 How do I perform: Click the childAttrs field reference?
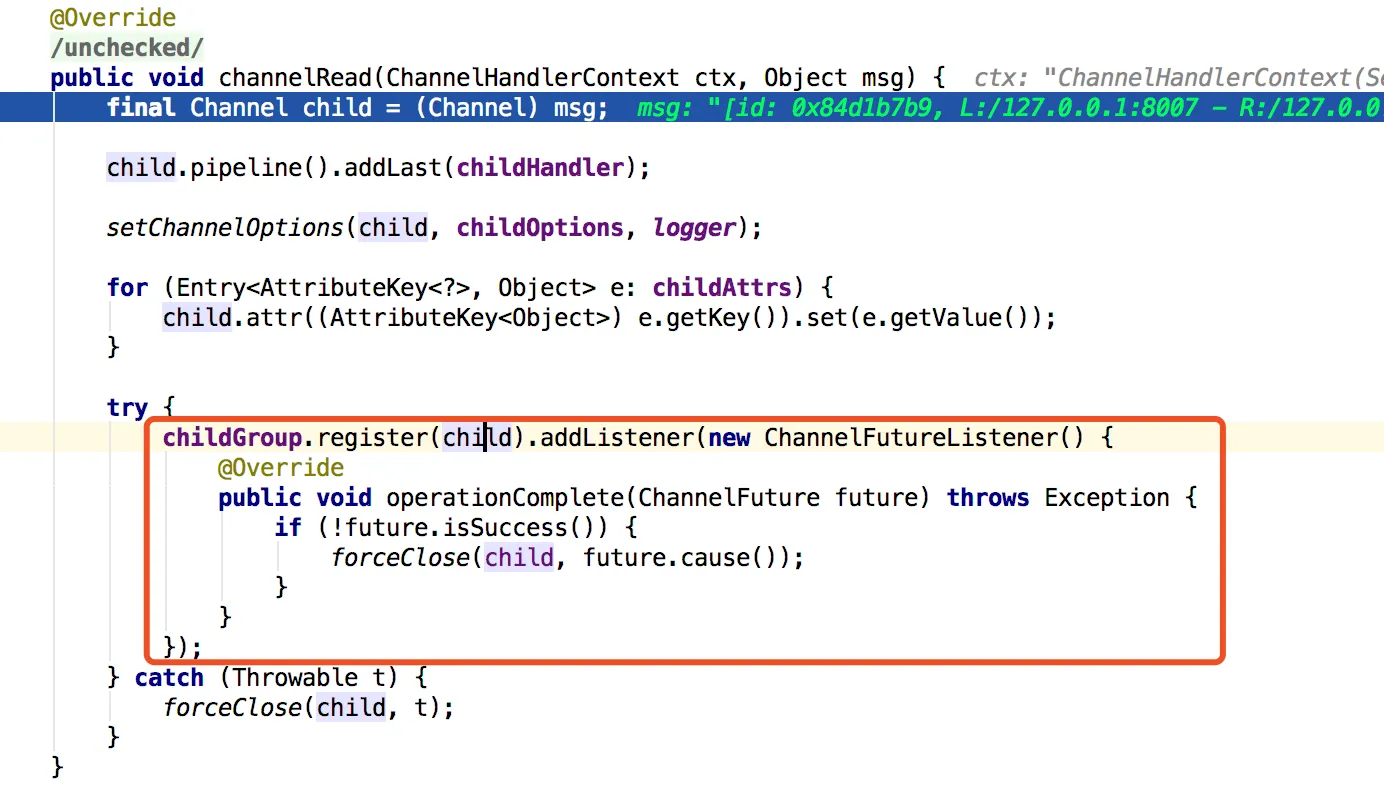coord(722,288)
